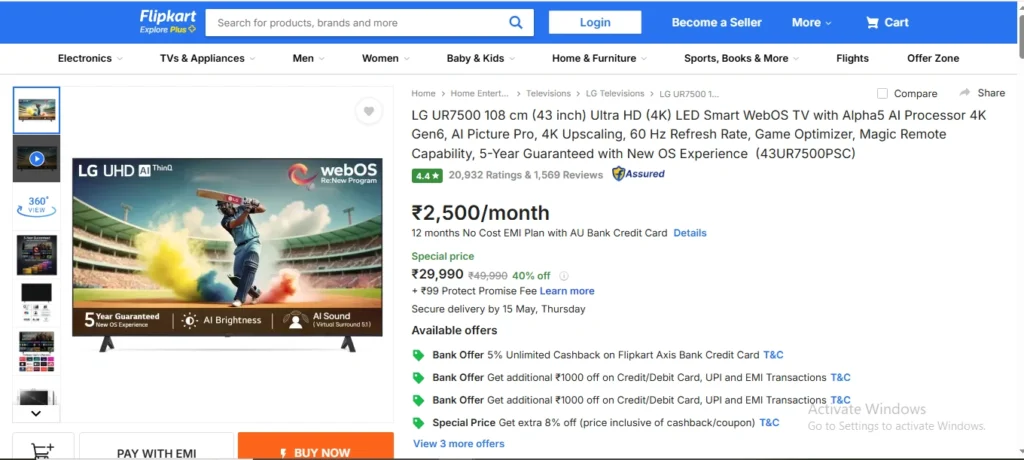Viewport: 1024px width, 460px height.
Task: Click the Home breadcrumb
Action: pos(423,93)
